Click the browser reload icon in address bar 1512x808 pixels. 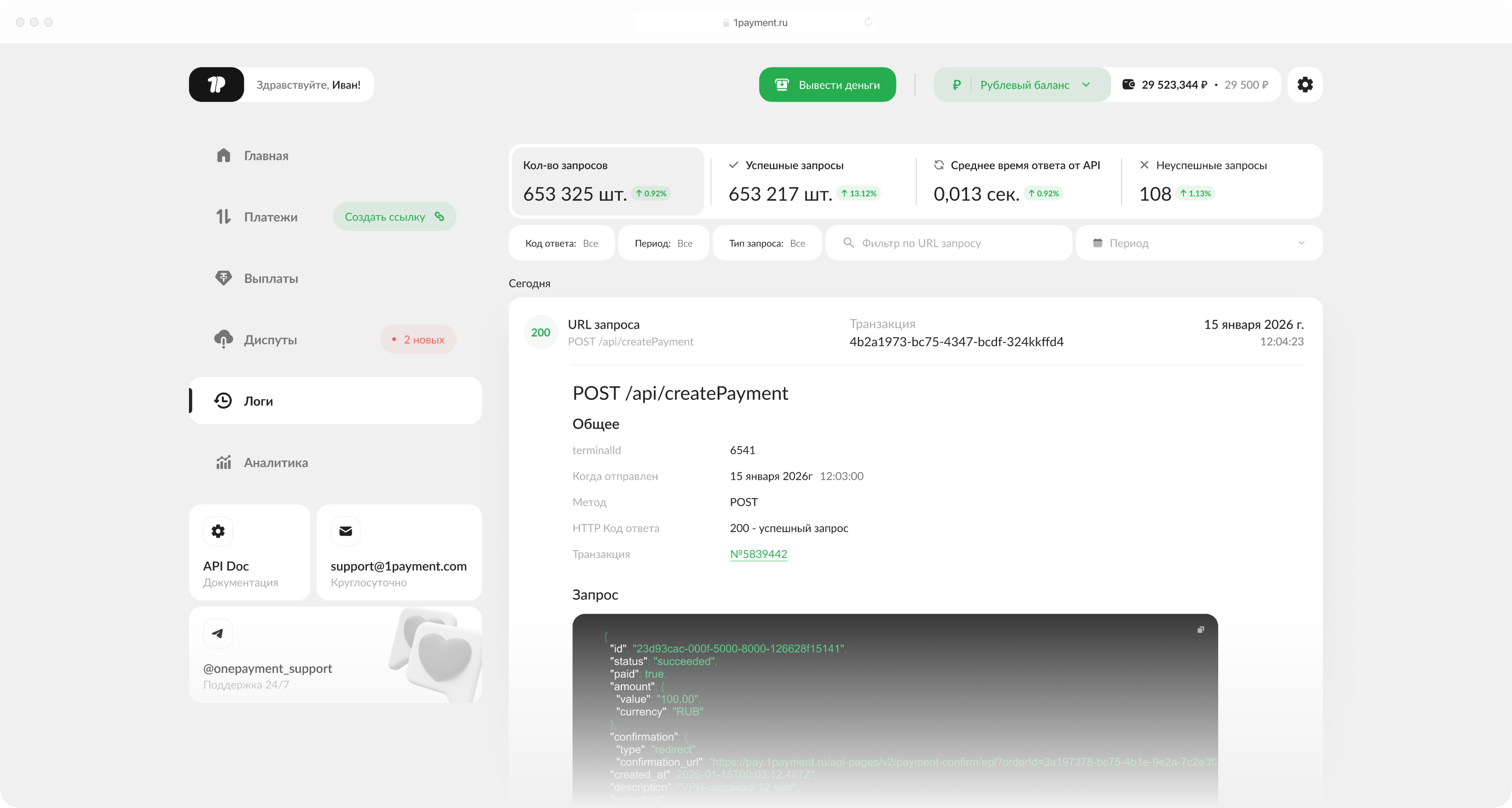pos(869,22)
